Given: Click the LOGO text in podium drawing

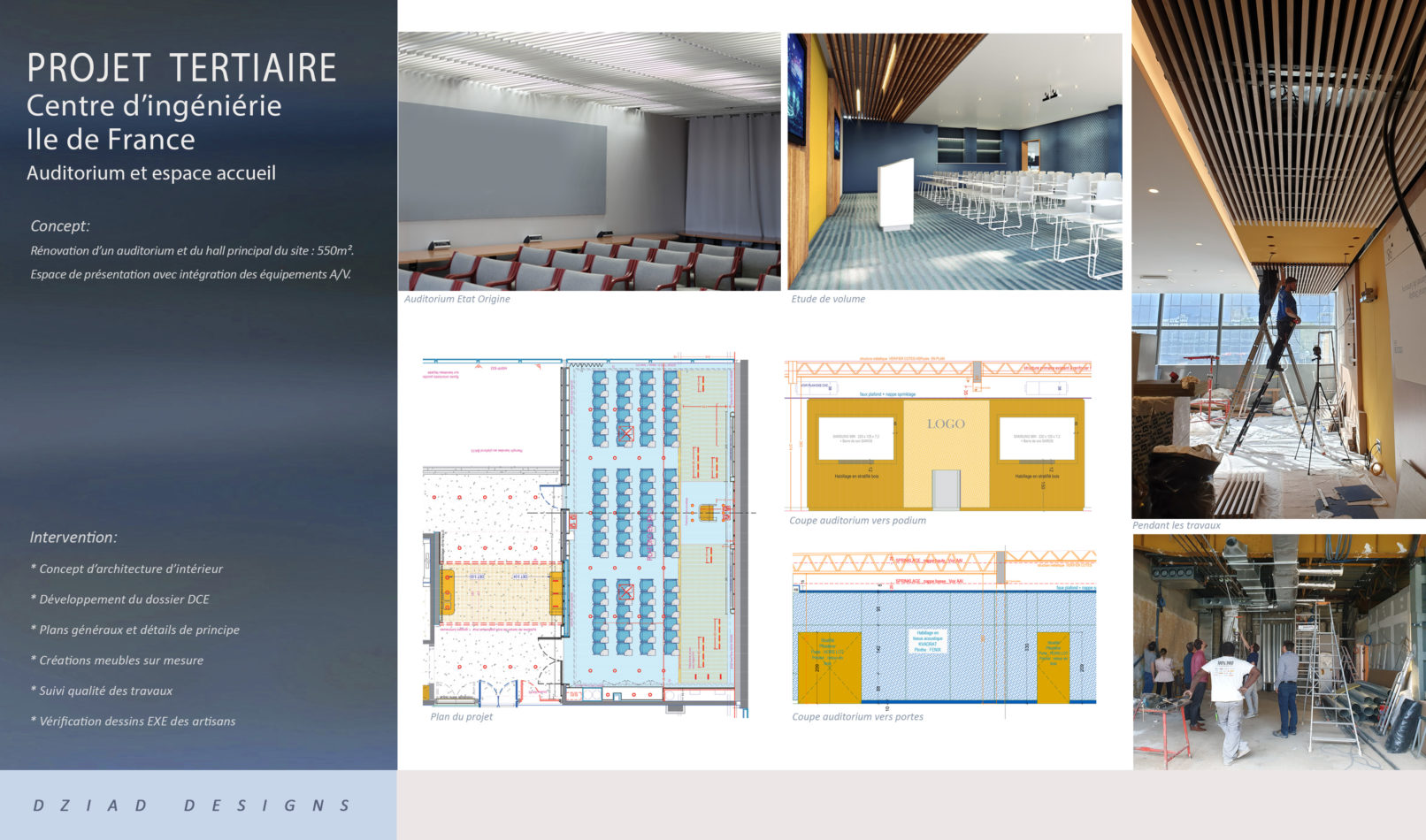Looking at the screenshot, I should [x=946, y=424].
